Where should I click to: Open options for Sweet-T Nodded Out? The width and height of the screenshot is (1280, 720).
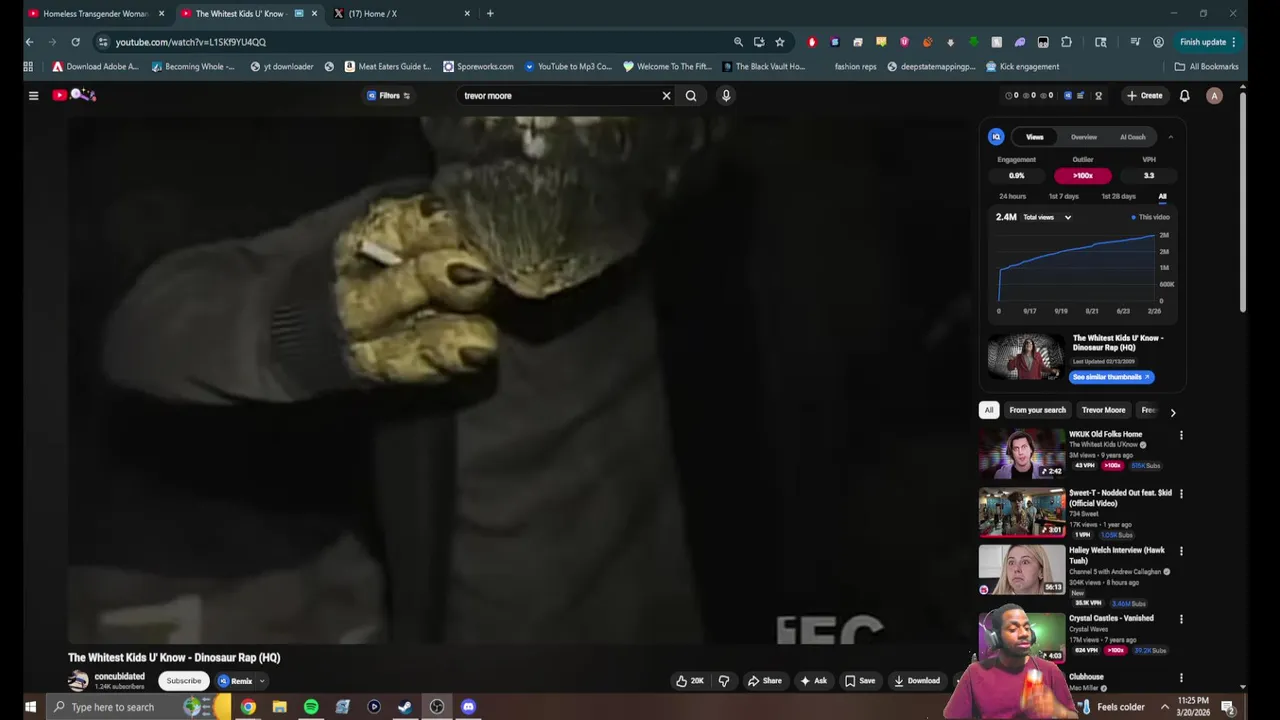click(x=1181, y=494)
